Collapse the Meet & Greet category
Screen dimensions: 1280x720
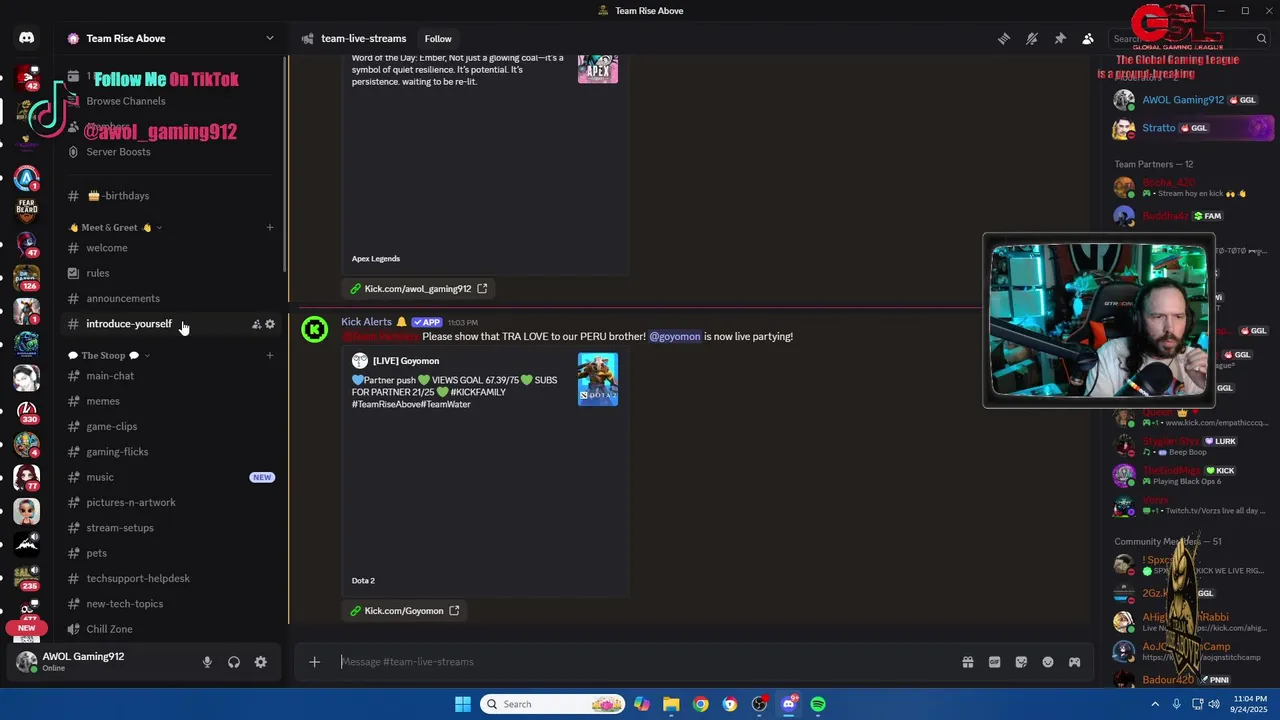(x=114, y=228)
